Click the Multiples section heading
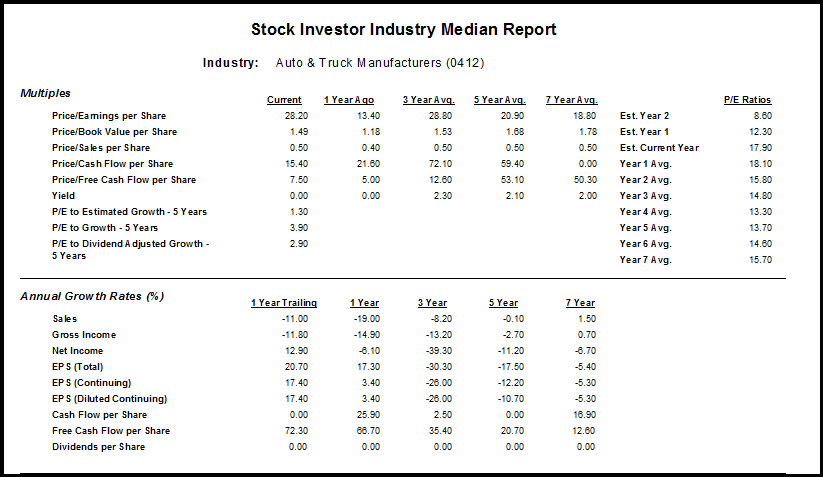The width and height of the screenshot is (823, 477). [x=46, y=93]
